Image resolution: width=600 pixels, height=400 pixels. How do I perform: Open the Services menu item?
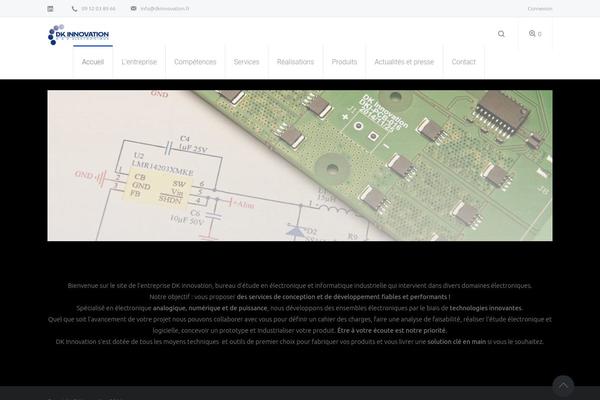[x=246, y=62]
